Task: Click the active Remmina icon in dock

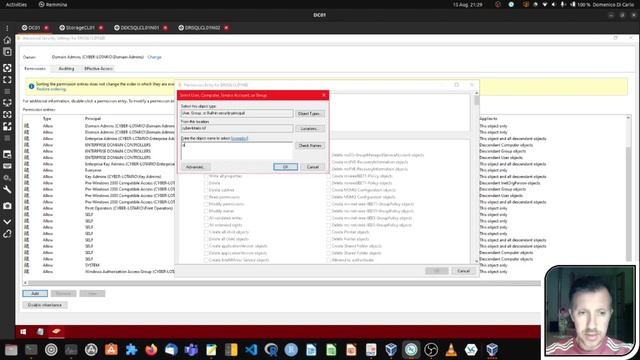Action: (411, 350)
